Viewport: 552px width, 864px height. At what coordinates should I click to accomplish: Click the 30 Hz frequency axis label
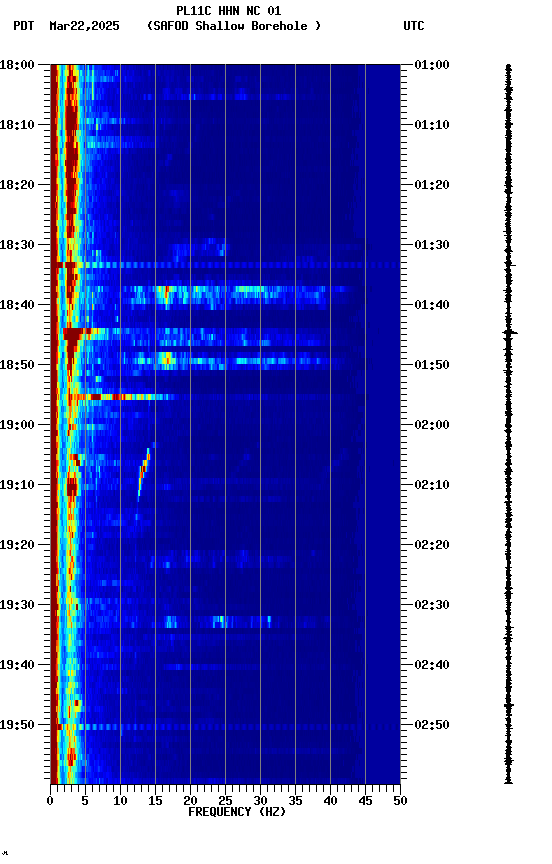(x=261, y=801)
